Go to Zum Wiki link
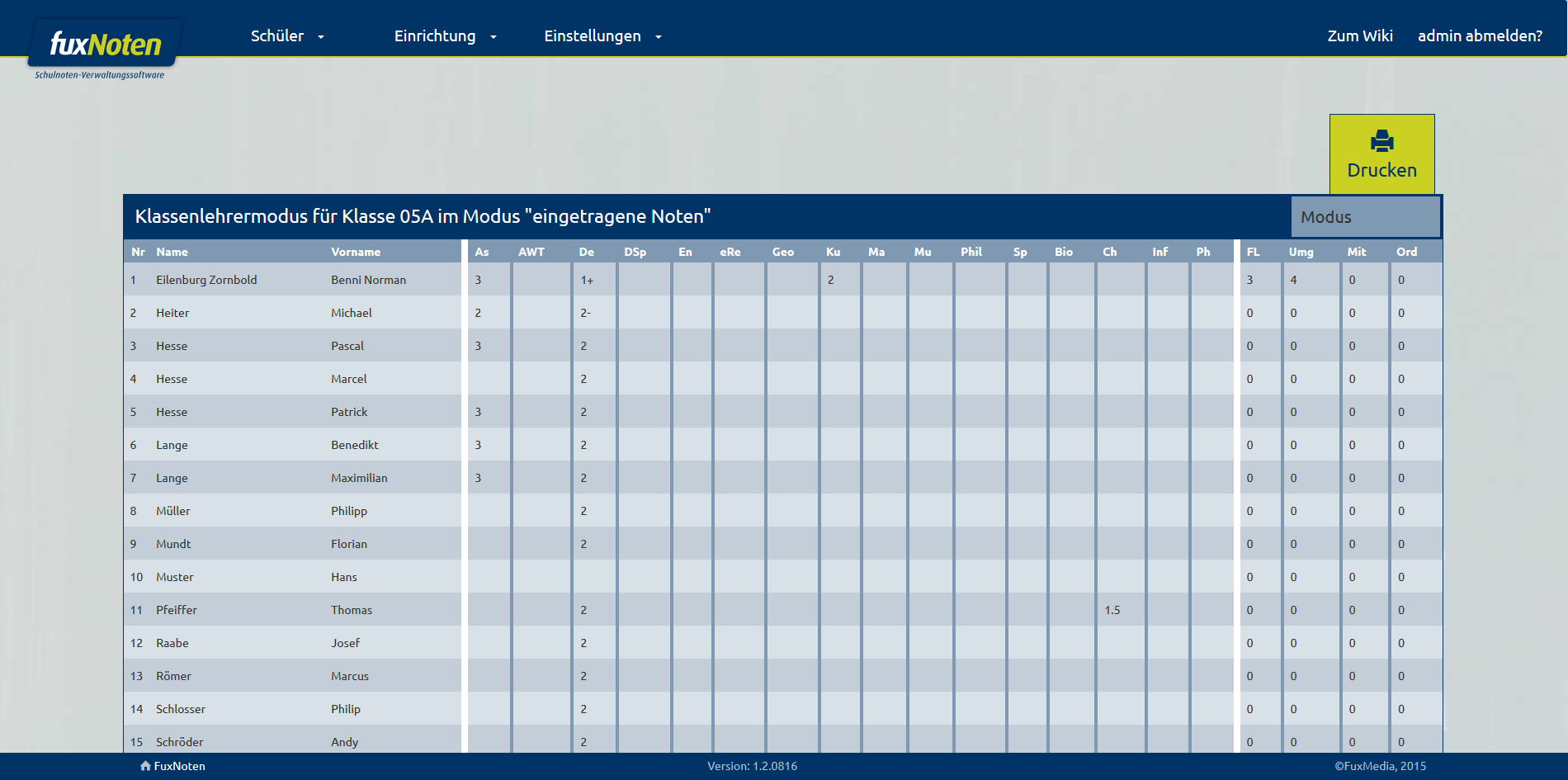Image resolution: width=1568 pixels, height=780 pixels. click(x=1360, y=36)
